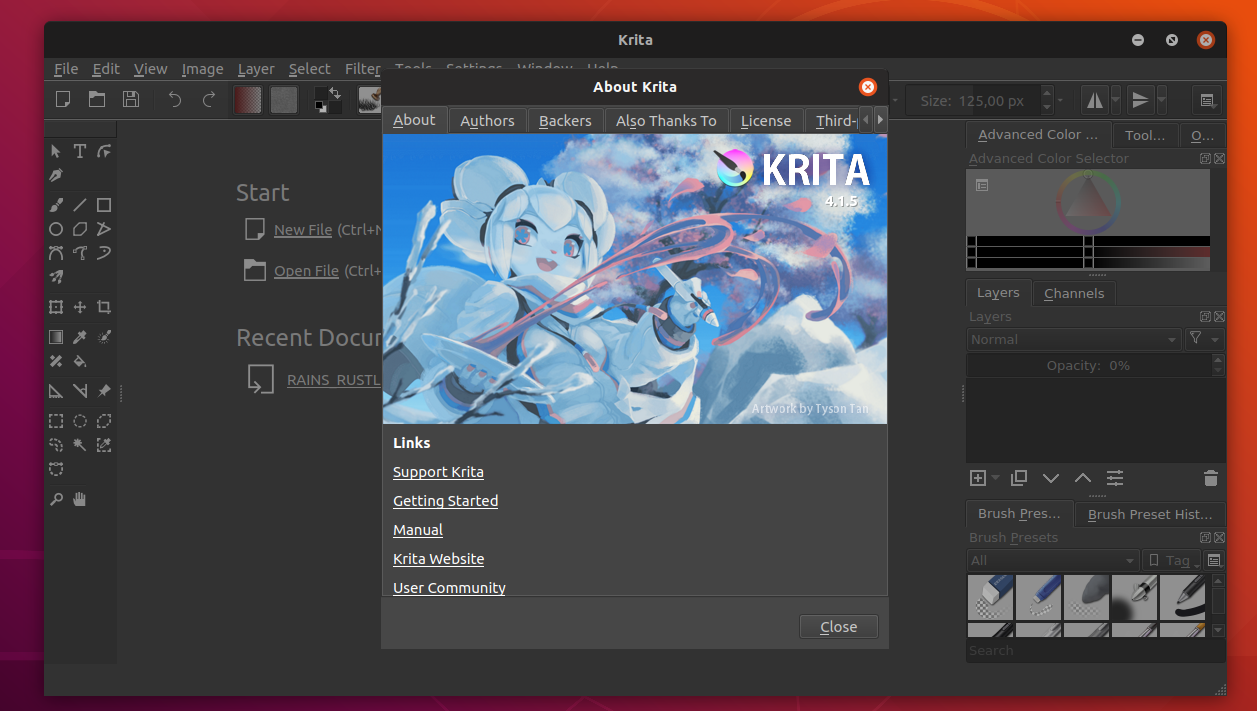1257x711 pixels.
Task: Select the Bezier Curve tool
Action: click(56, 253)
